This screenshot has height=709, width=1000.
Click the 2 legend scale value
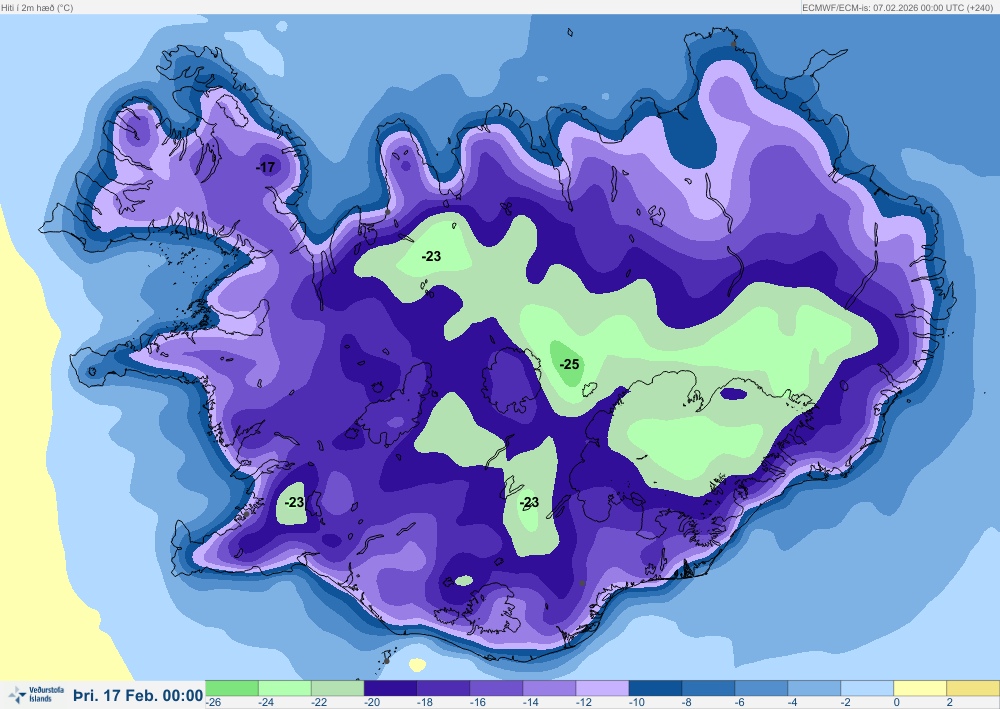949,702
